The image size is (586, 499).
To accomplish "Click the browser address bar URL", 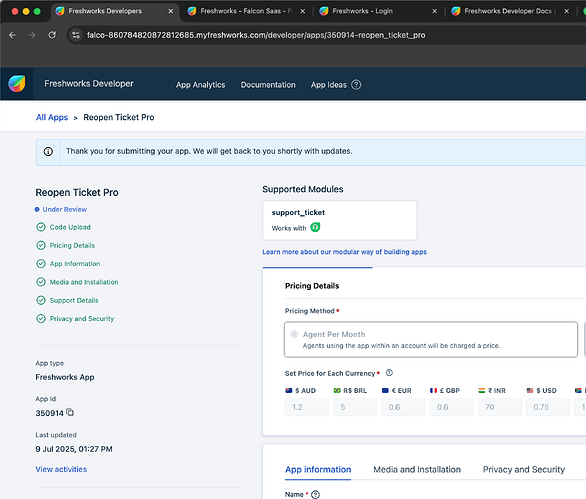I will tap(256, 35).
